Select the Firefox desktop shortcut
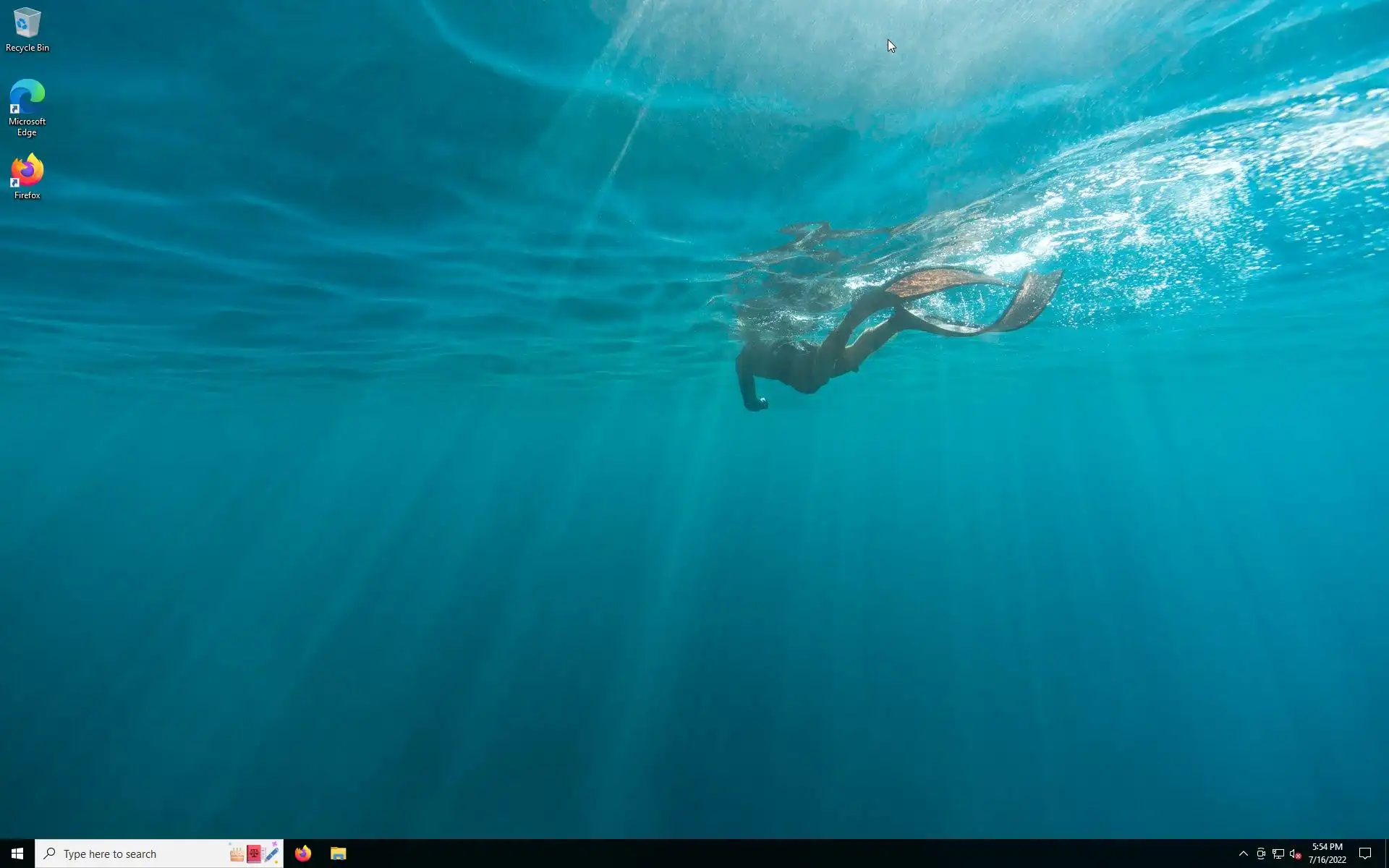 pyautogui.click(x=27, y=171)
